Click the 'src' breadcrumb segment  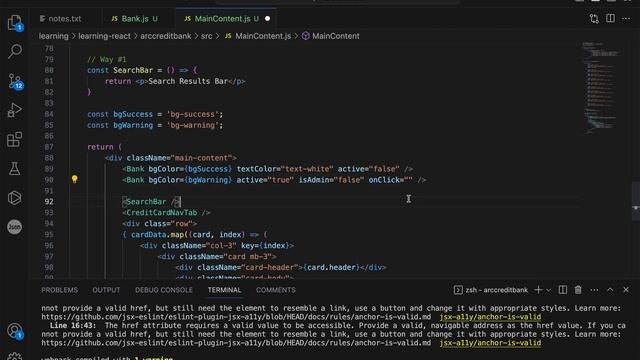pyautogui.click(x=207, y=36)
